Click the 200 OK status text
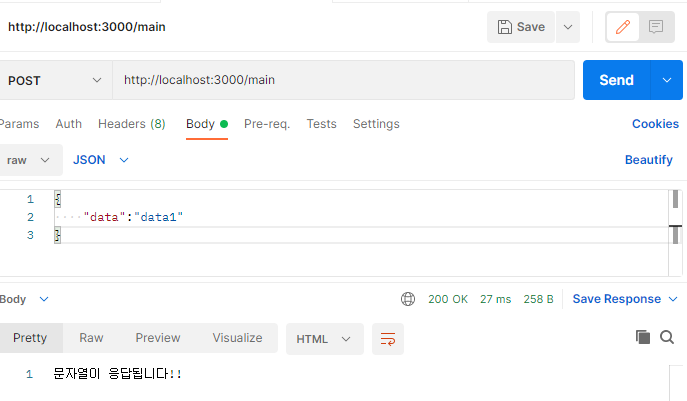The height and width of the screenshot is (401, 687). point(448,299)
